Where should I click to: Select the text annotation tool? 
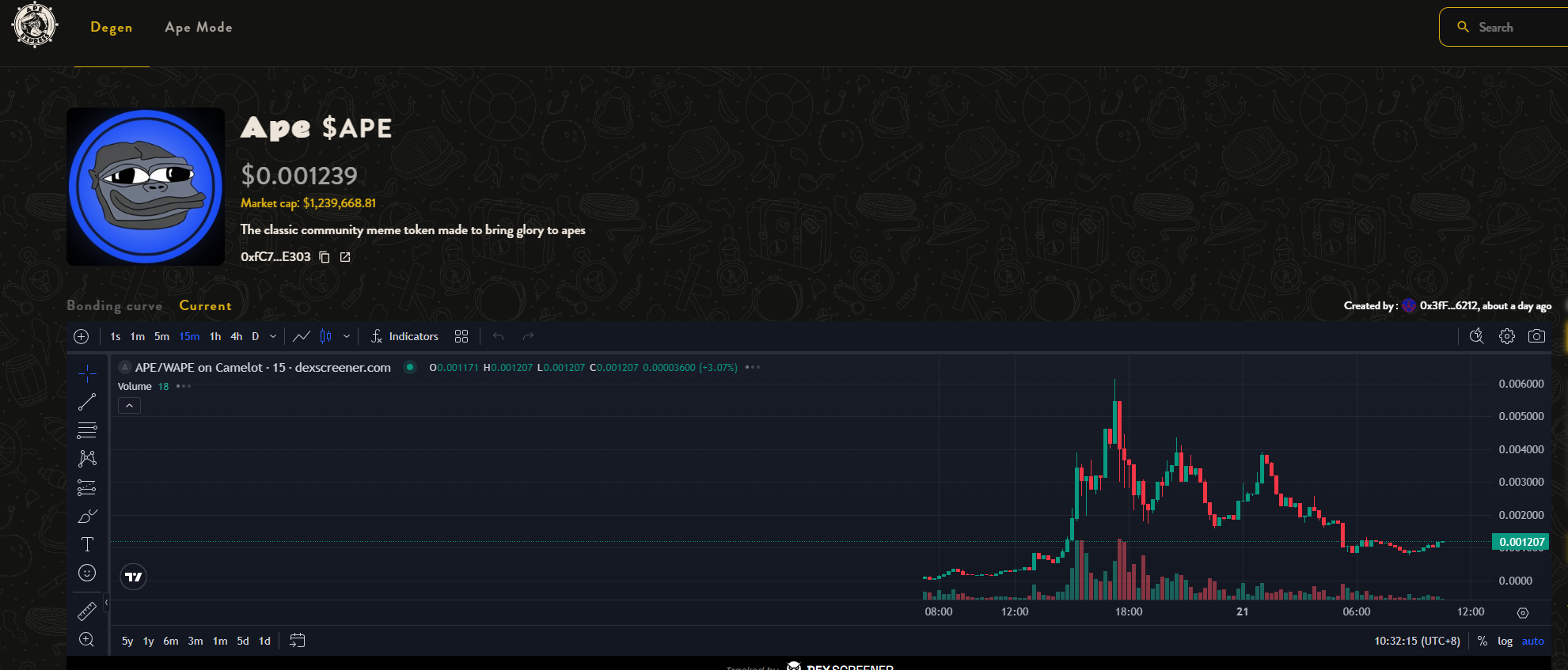tap(87, 544)
